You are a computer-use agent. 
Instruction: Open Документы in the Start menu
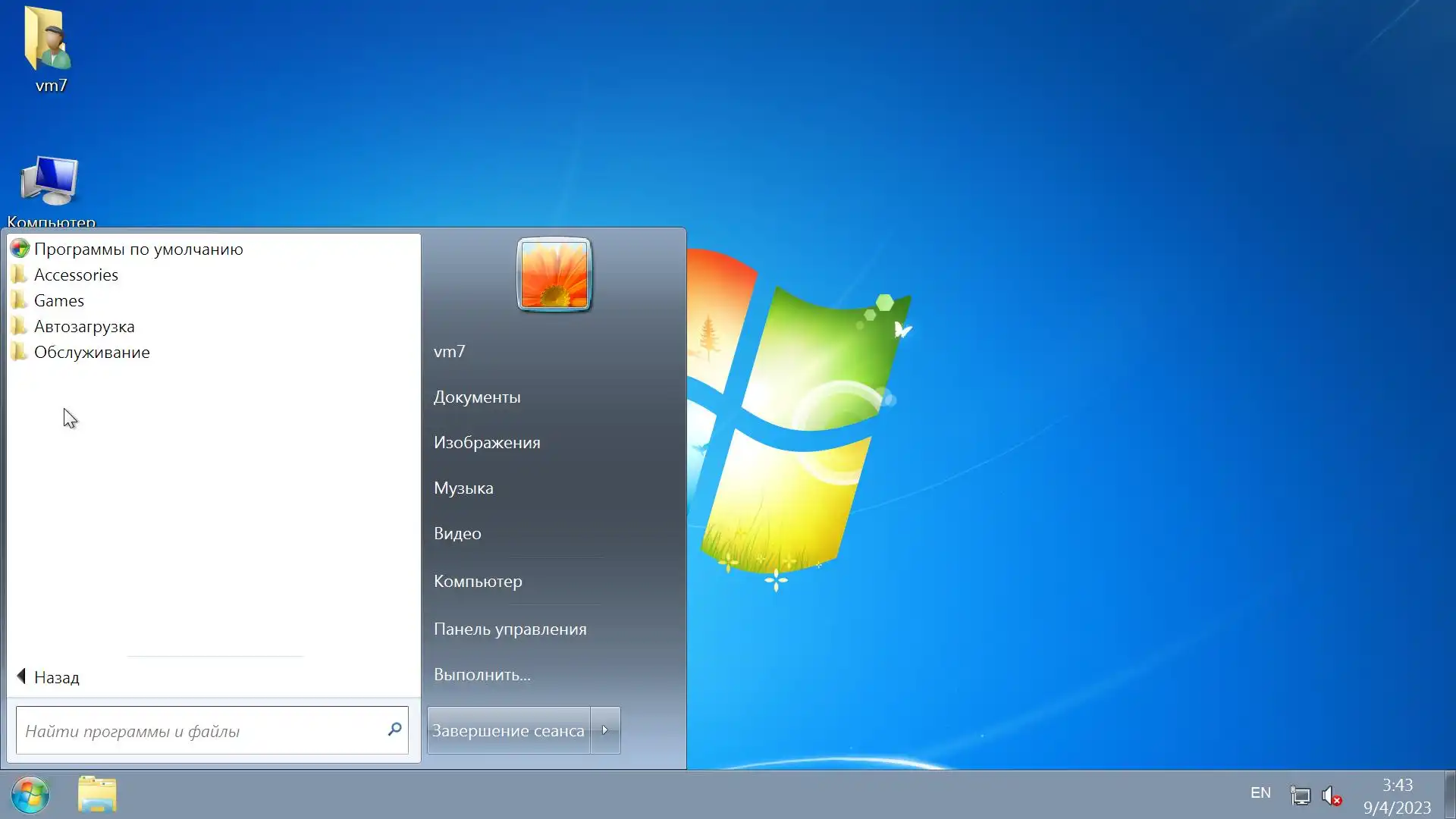click(476, 397)
